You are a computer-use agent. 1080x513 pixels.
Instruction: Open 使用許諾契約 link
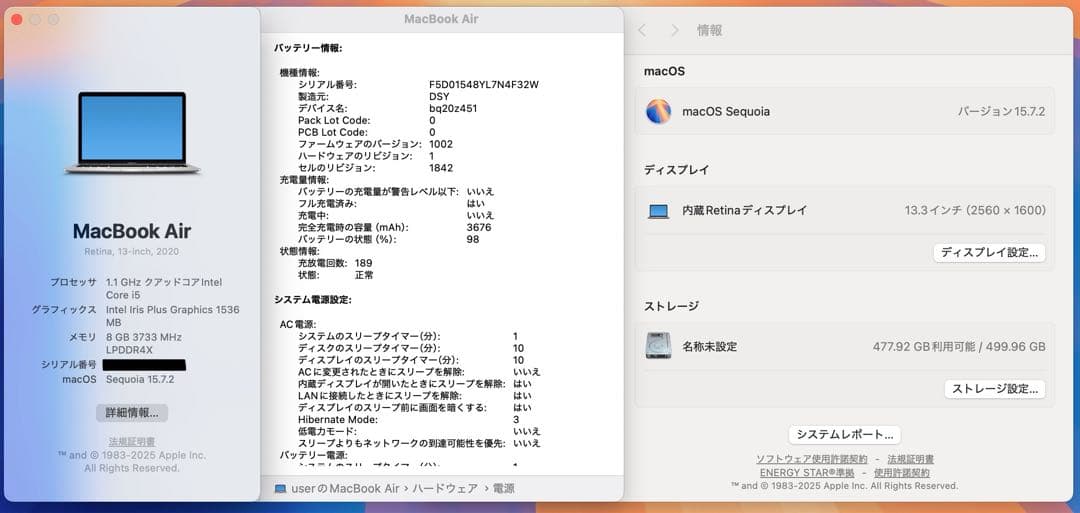[x=902, y=473]
